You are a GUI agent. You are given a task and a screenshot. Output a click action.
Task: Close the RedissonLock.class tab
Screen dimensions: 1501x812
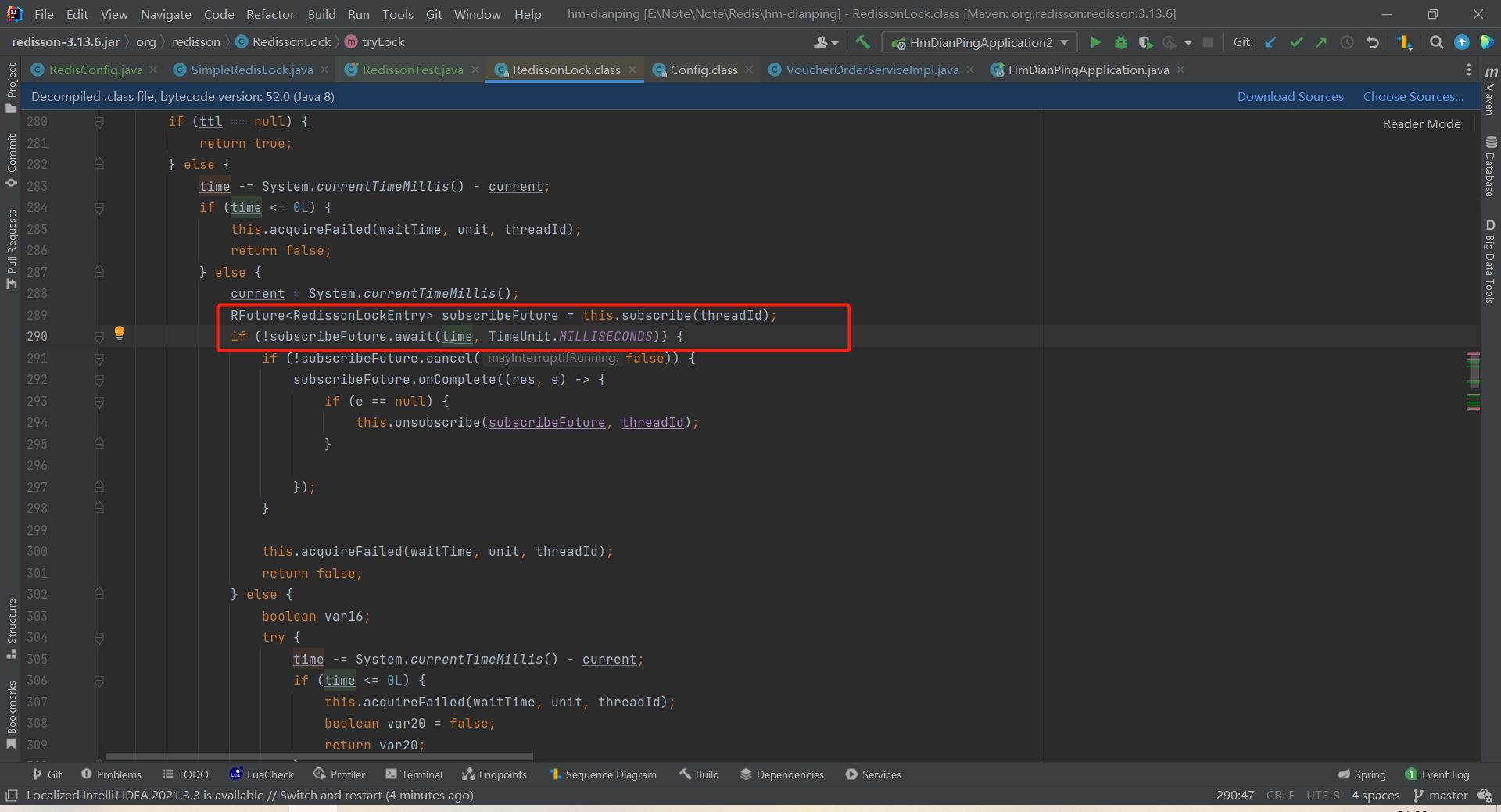point(632,70)
